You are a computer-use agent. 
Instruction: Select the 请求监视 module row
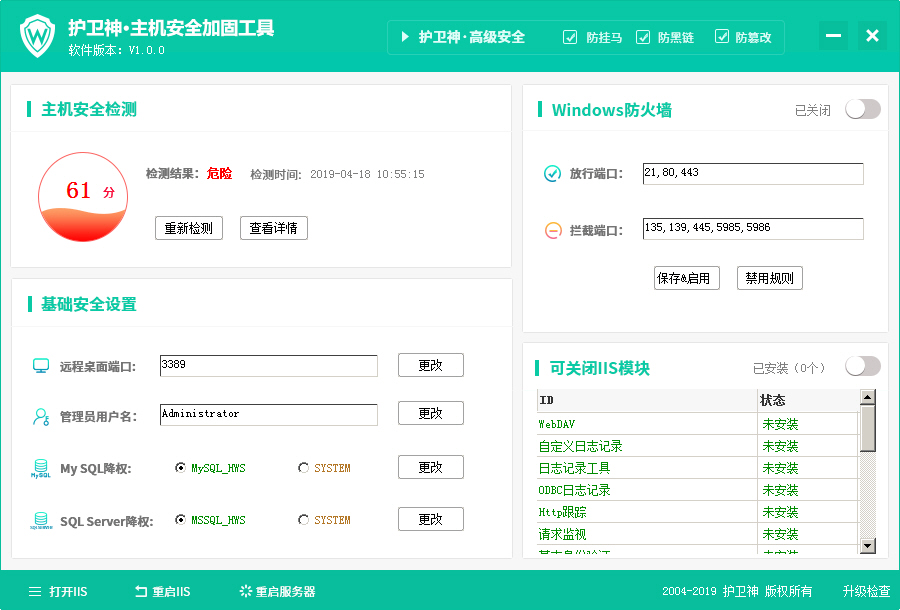[x=698, y=534]
